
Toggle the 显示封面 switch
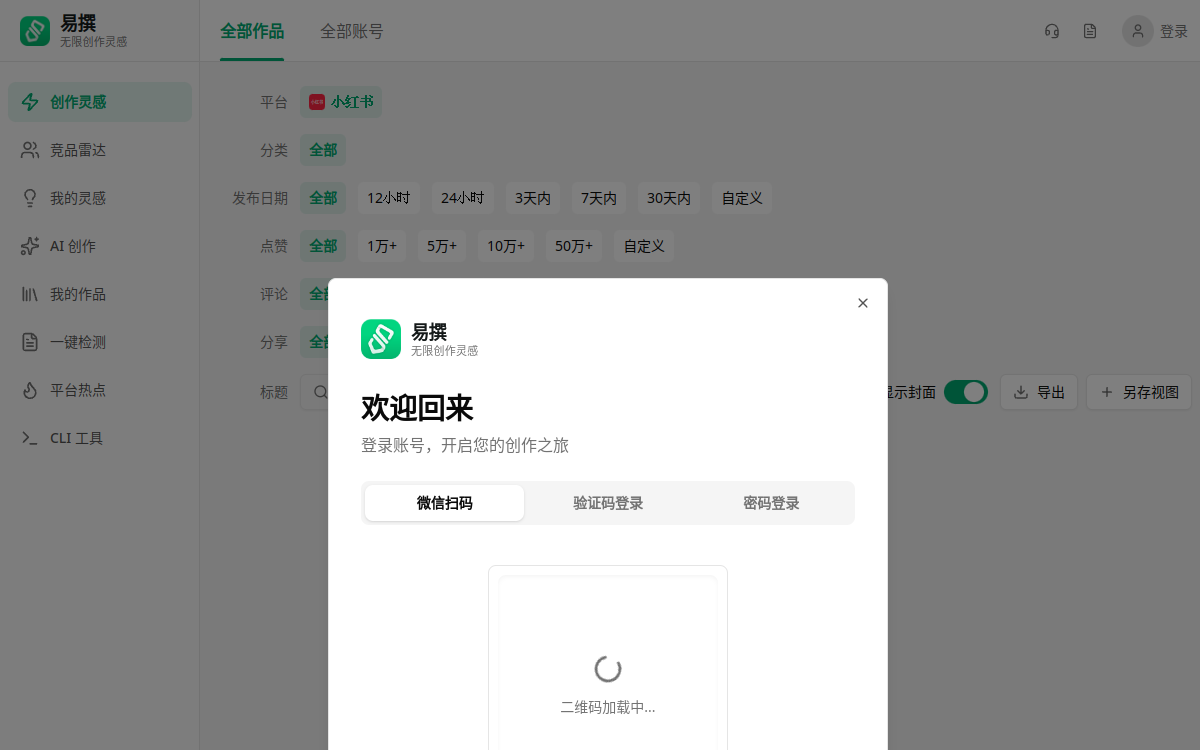966,392
